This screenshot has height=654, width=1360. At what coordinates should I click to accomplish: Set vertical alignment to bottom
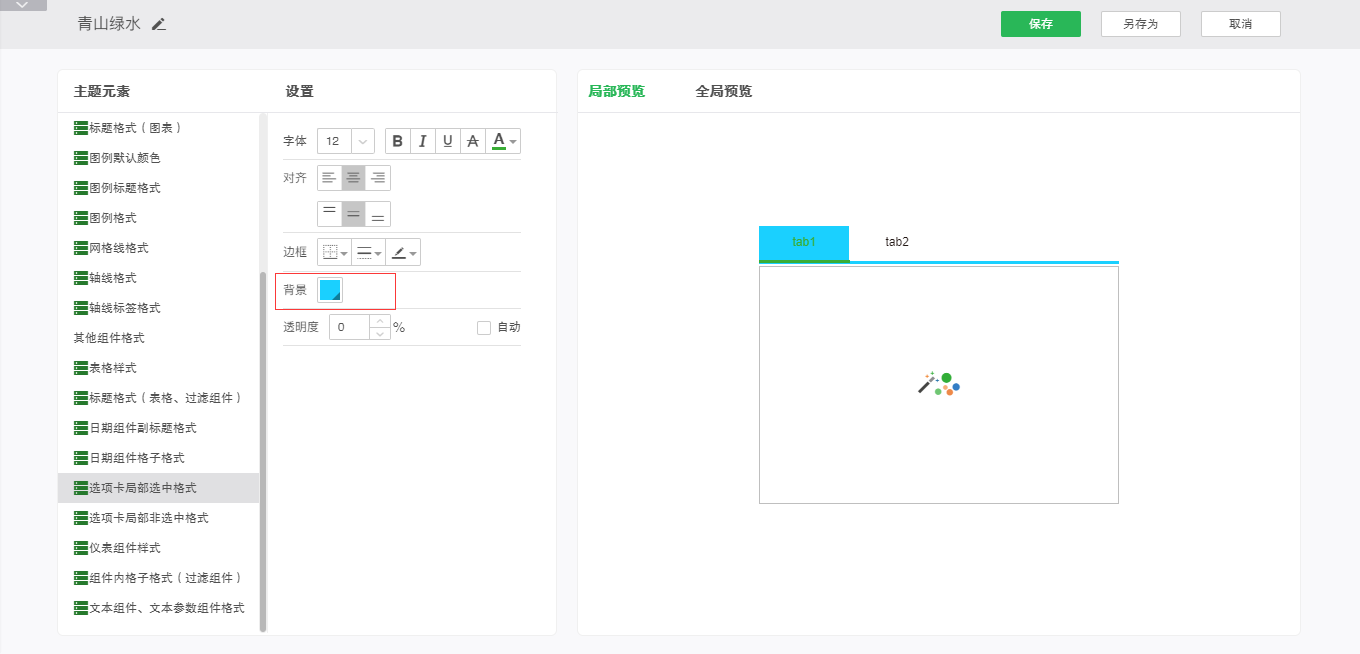tap(377, 214)
